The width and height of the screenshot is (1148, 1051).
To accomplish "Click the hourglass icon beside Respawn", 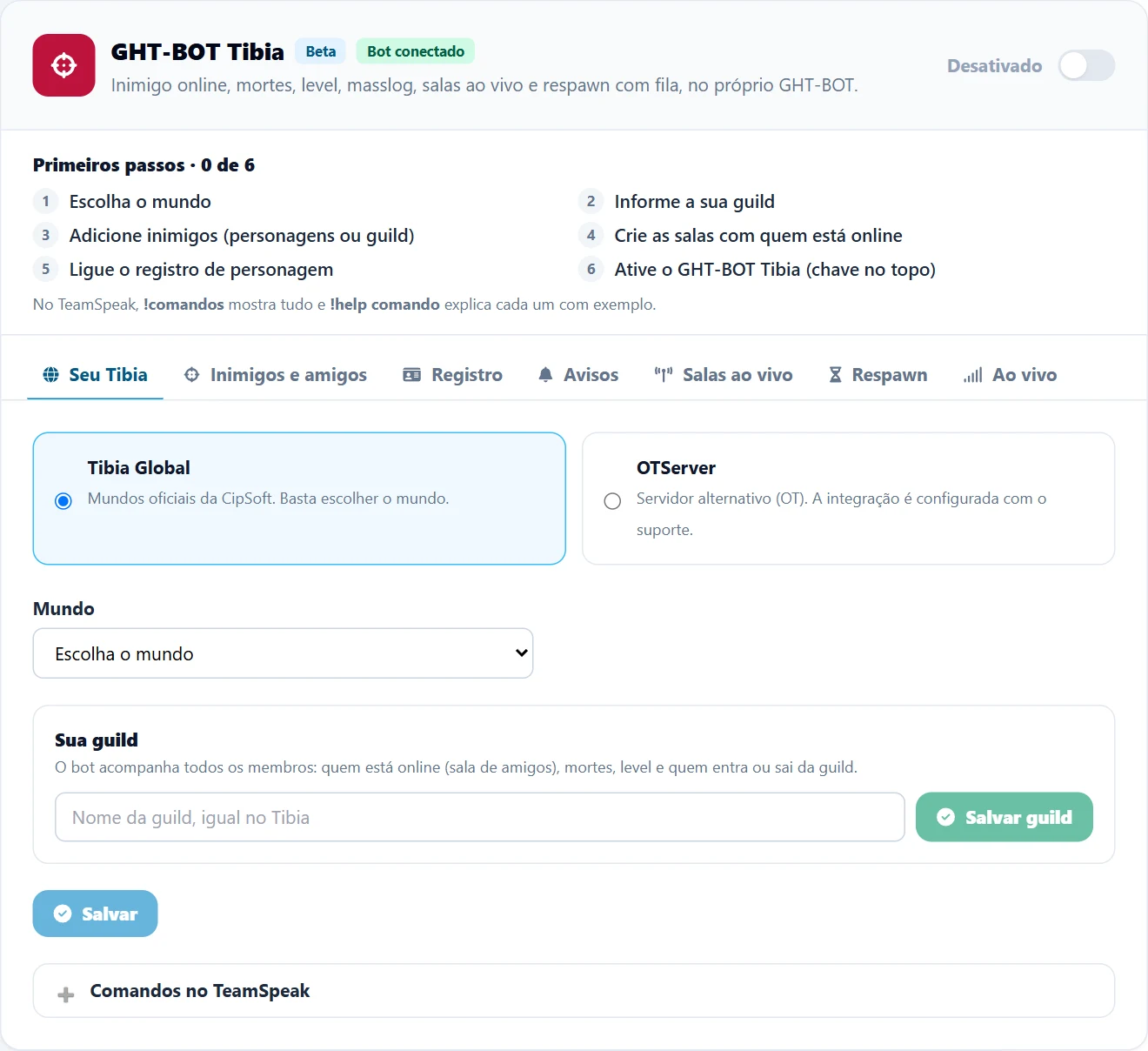I will [x=835, y=375].
